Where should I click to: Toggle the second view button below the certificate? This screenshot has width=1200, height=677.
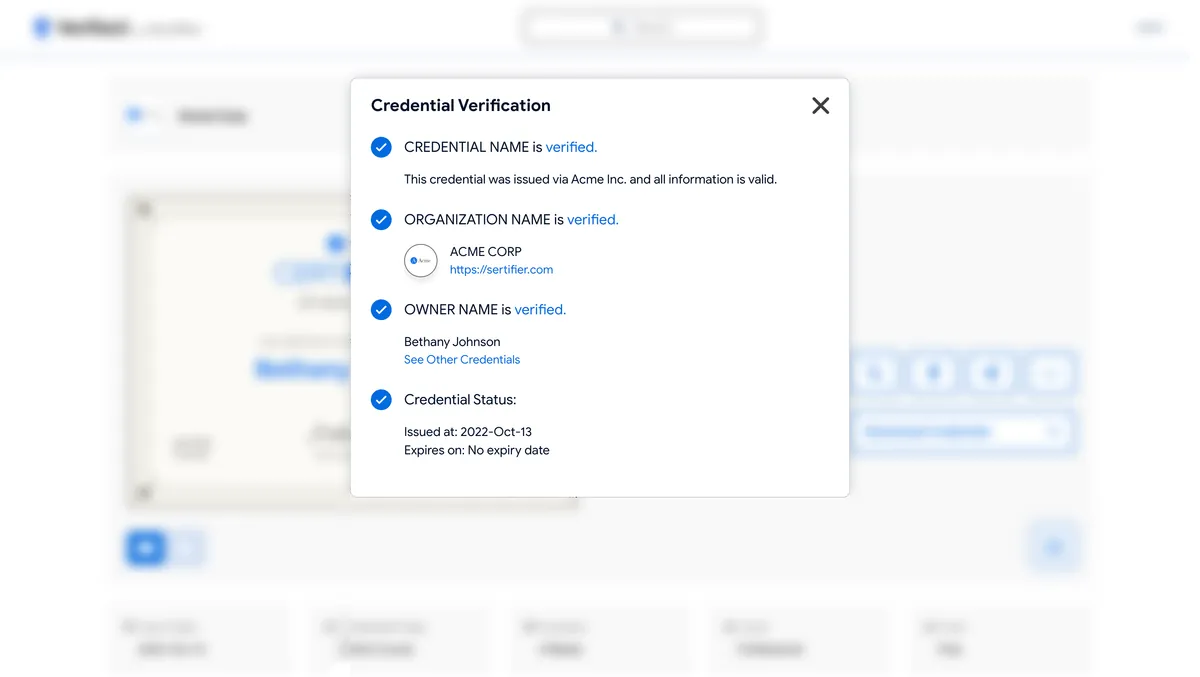pos(188,548)
